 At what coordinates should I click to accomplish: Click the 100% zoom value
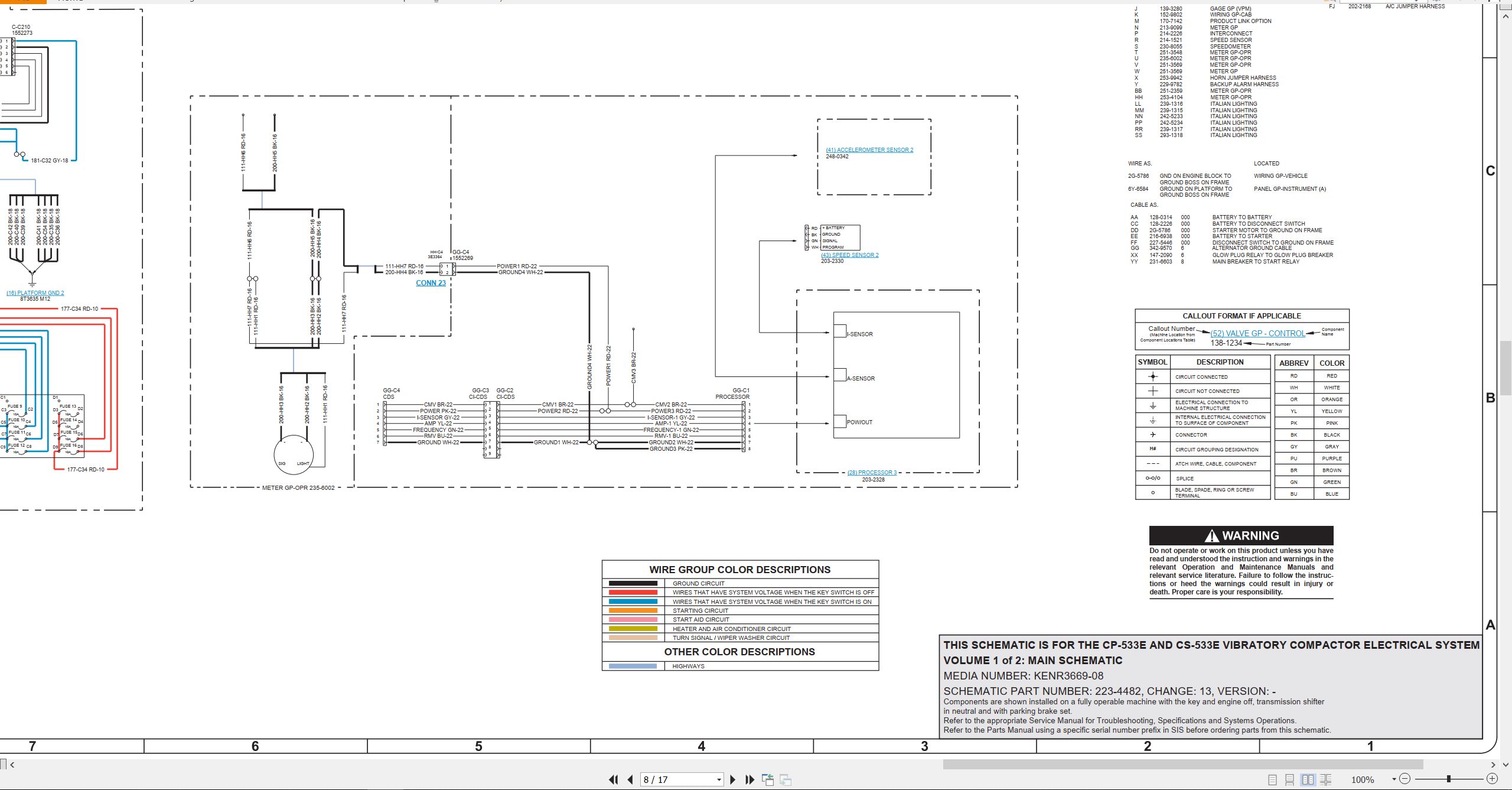1363,780
